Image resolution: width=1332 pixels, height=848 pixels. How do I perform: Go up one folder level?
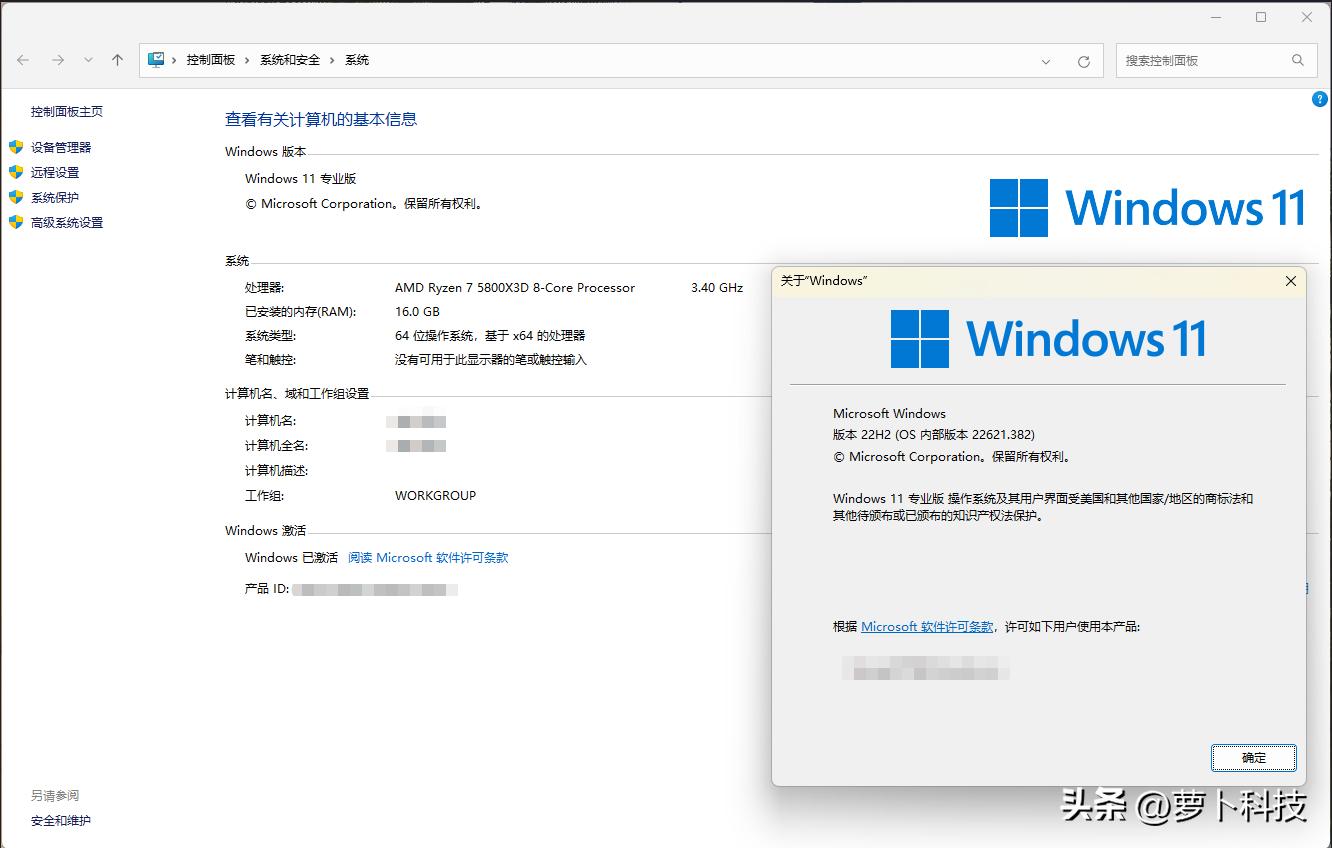(x=117, y=60)
